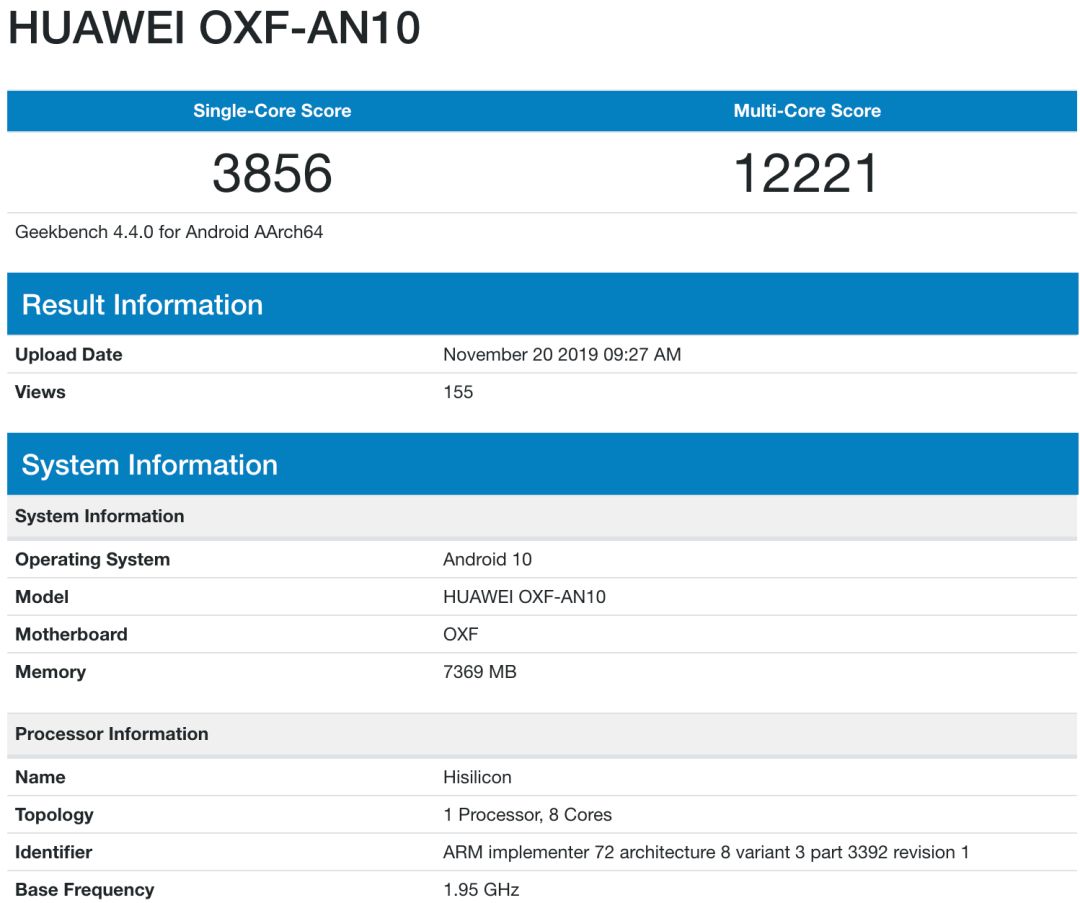Select the motherboard value OXF

pos(460,634)
